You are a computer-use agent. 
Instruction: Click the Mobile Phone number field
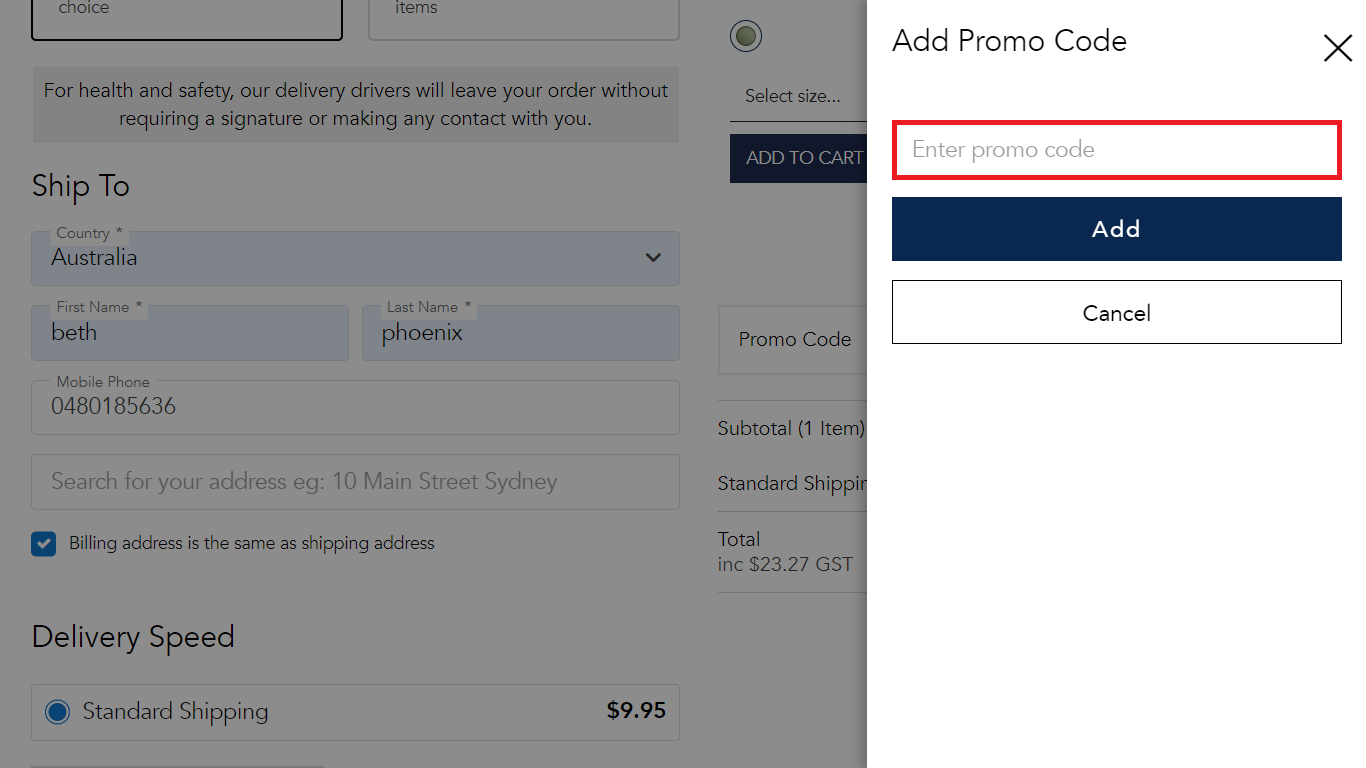(355, 407)
